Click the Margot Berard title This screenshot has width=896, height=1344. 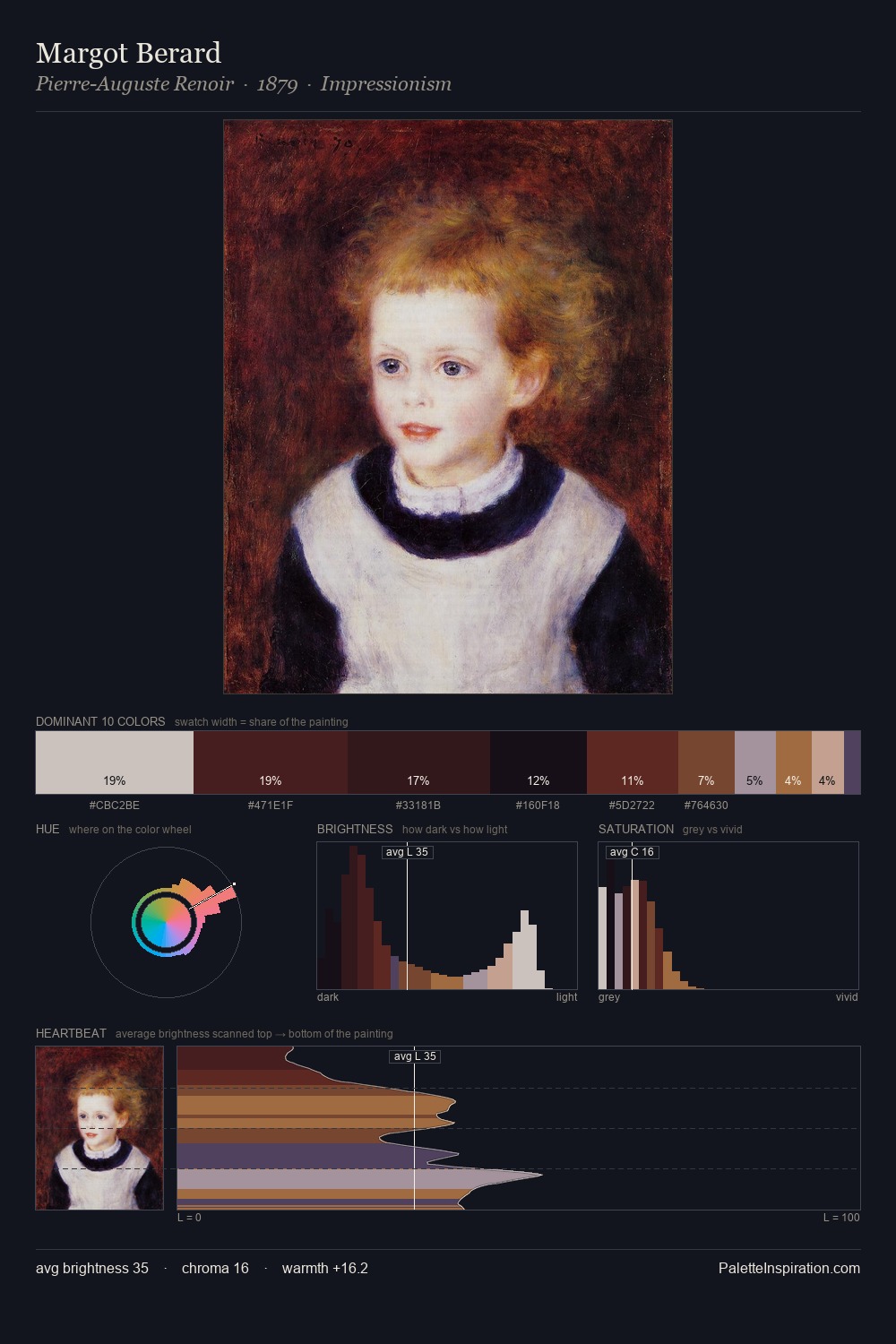[128, 53]
